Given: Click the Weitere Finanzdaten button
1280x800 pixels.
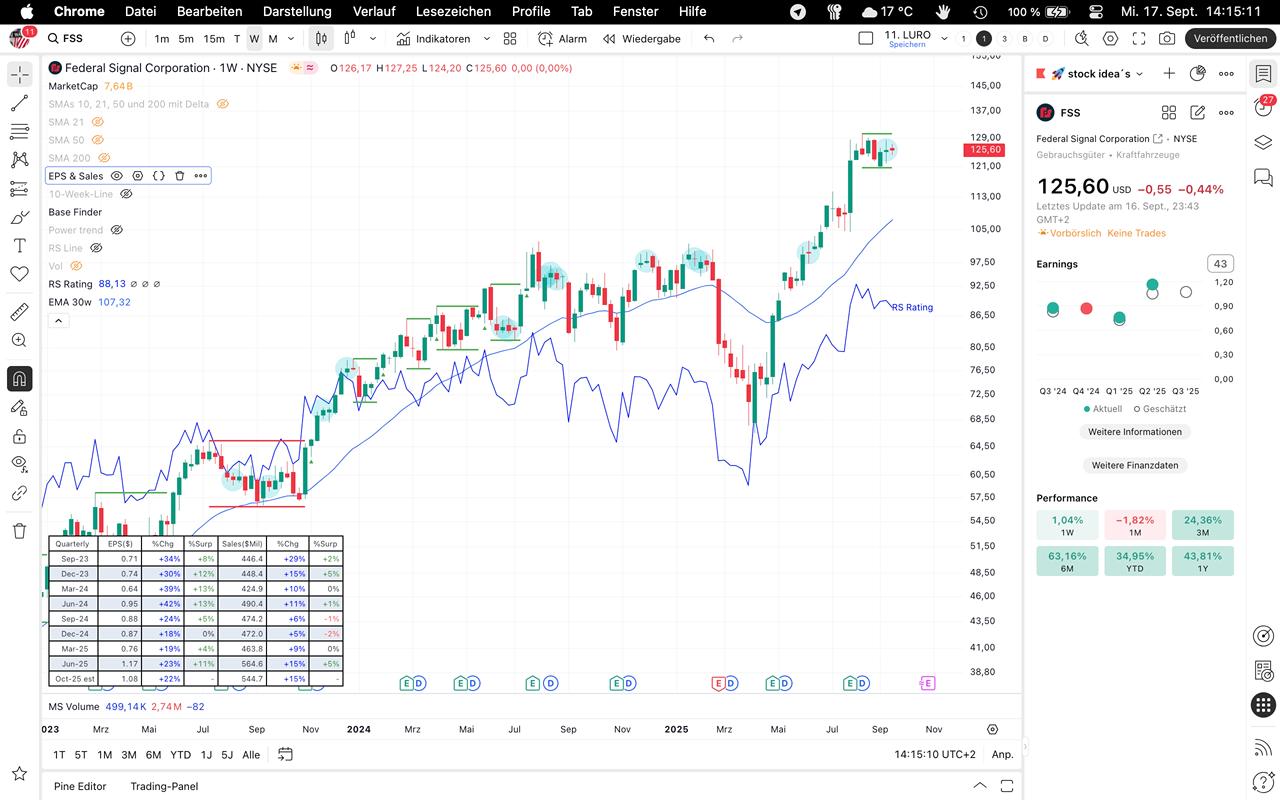Looking at the screenshot, I should click(1134, 465).
